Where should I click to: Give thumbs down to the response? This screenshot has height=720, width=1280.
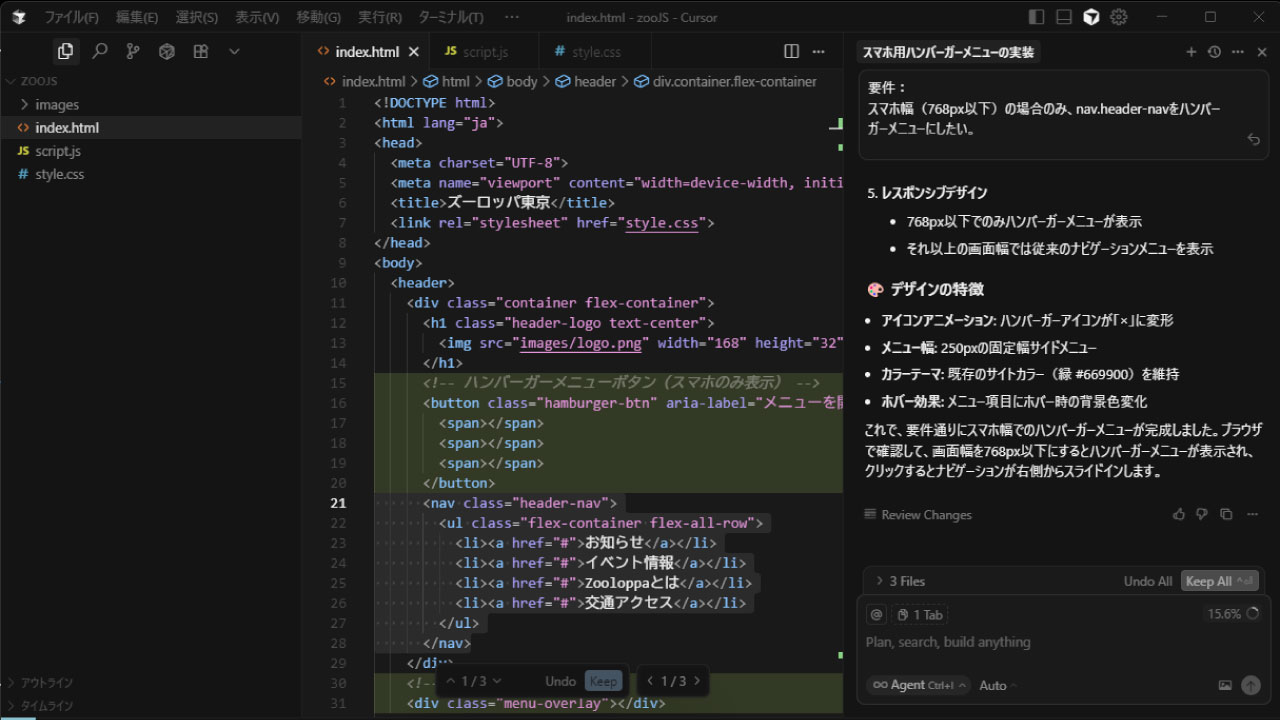click(1202, 514)
